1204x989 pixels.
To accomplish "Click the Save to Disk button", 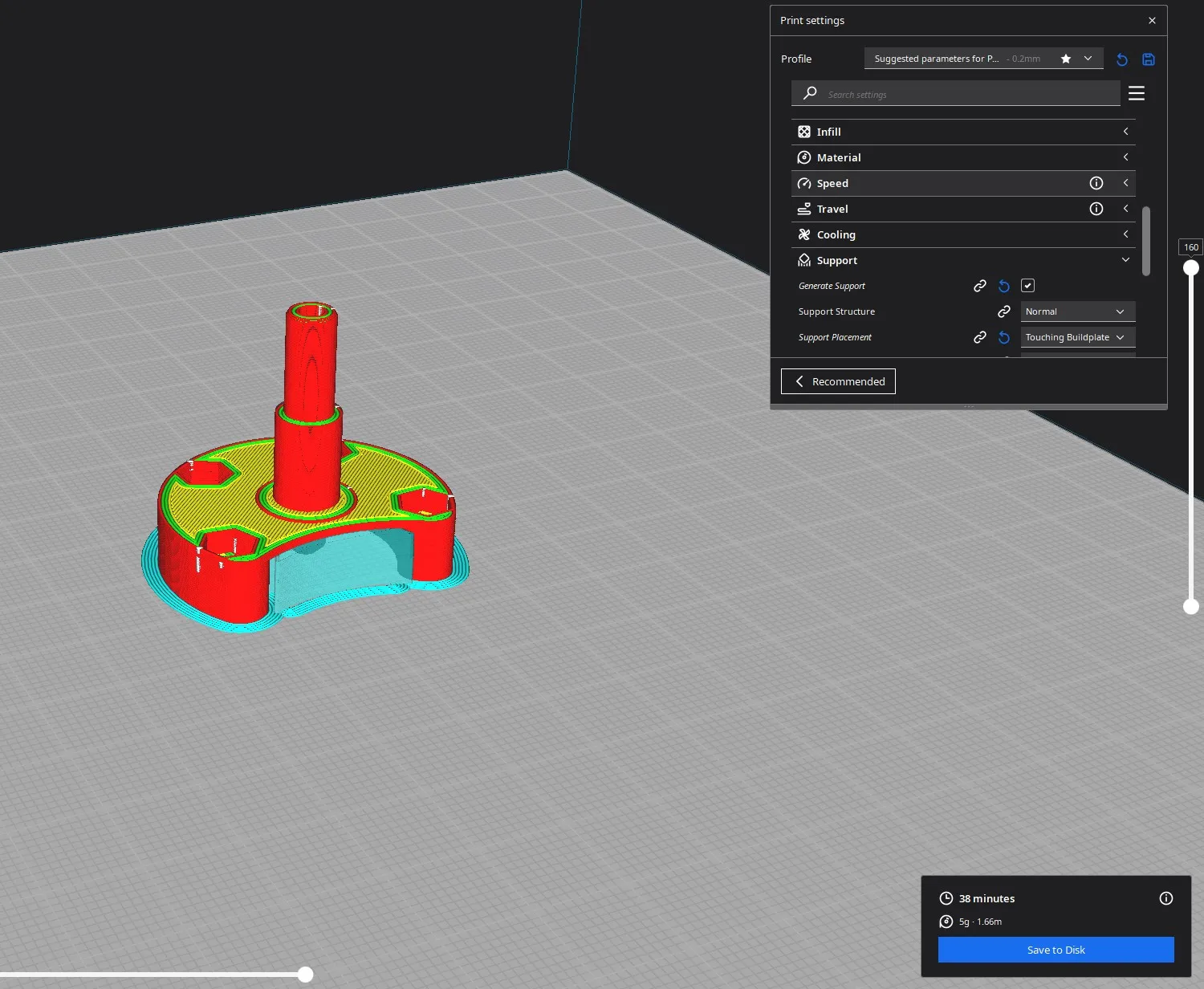I will 1056,950.
